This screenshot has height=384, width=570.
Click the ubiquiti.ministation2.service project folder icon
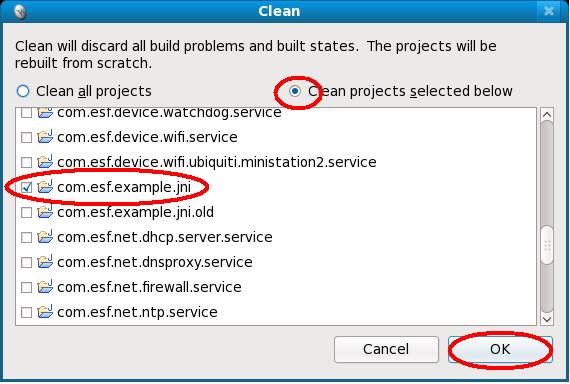[45, 162]
